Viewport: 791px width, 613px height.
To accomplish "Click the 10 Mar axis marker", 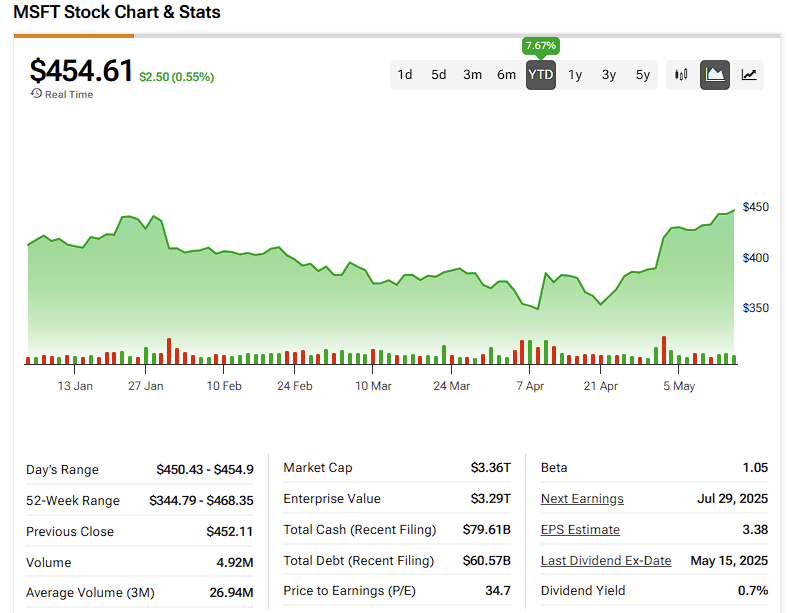I will tap(373, 386).
